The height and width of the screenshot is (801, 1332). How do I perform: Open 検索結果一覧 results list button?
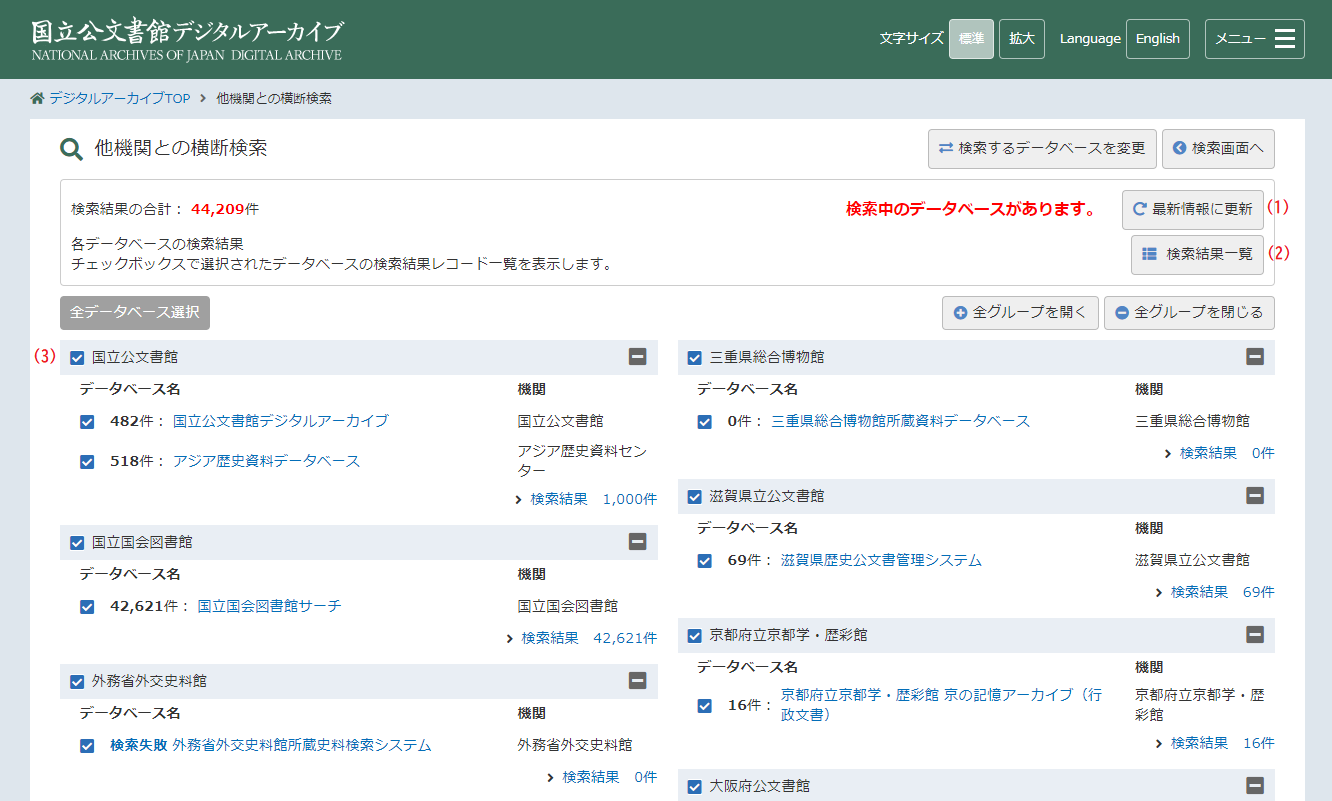[1197, 254]
